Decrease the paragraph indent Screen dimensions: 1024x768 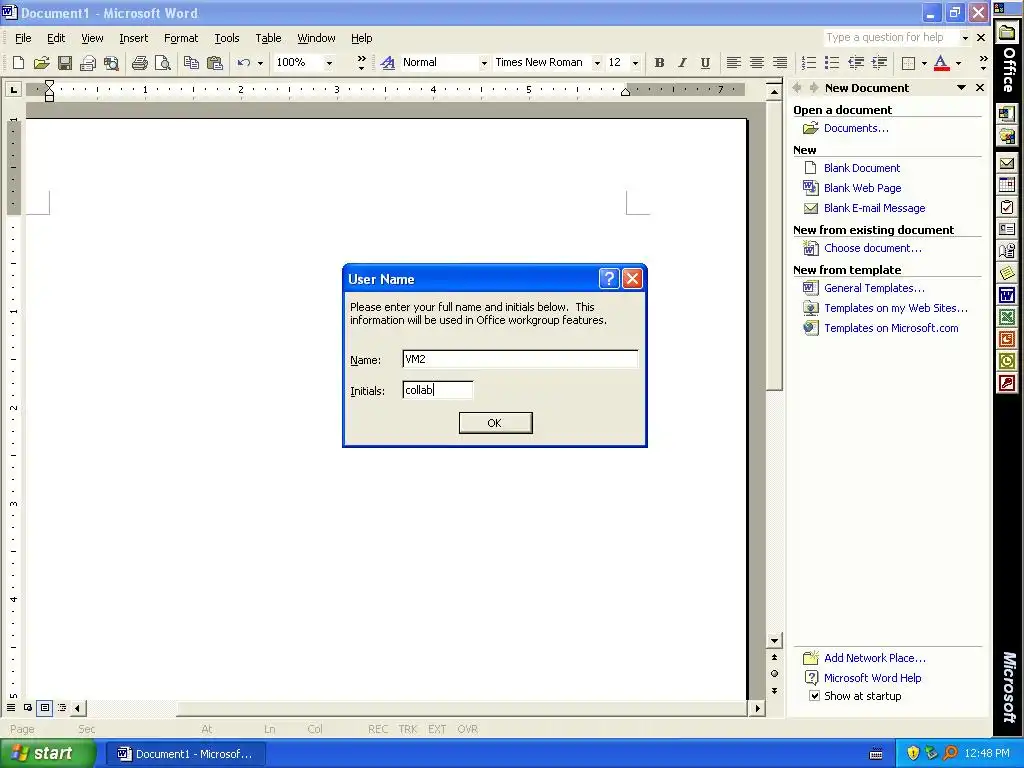856,63
